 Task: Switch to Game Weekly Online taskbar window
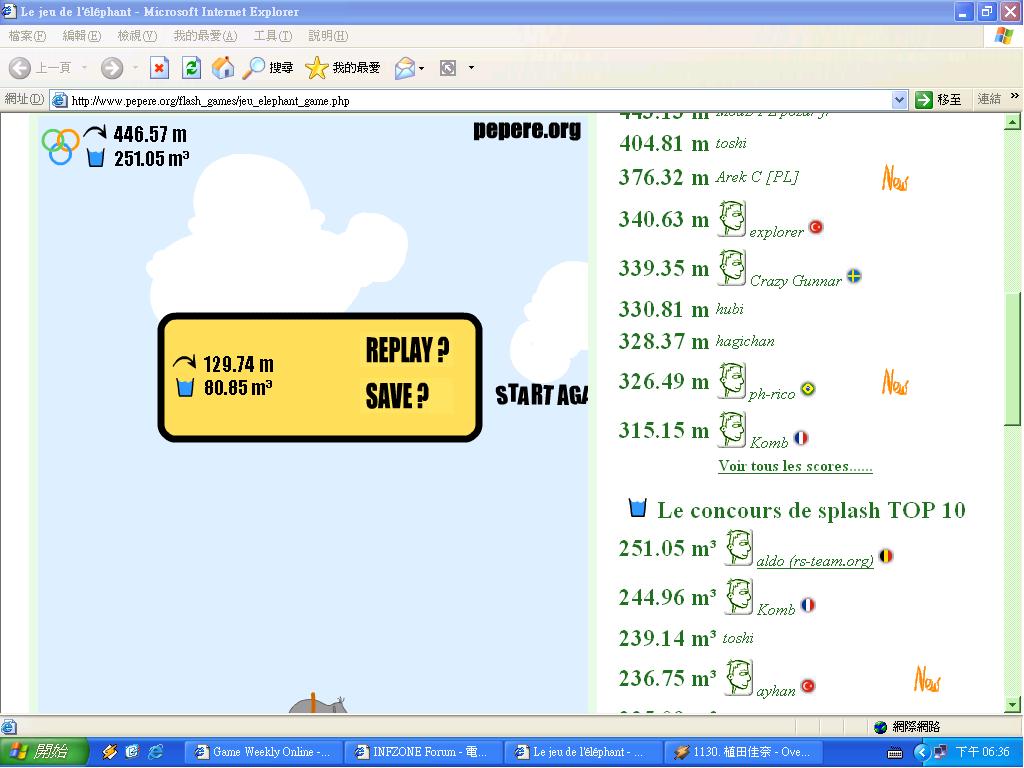(x=263, y=752)
